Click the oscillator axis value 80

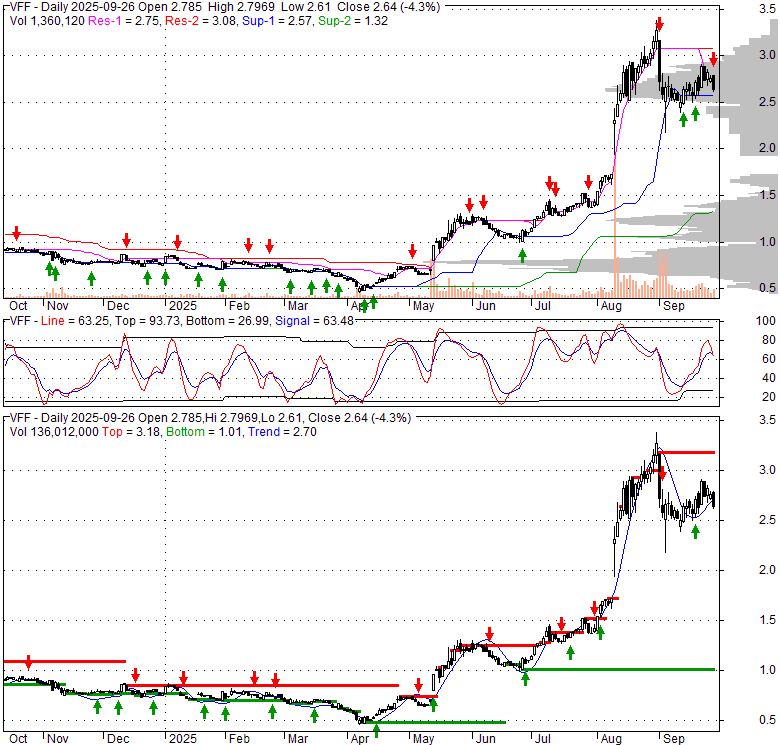pyautogui.click(x=769, y=340)
